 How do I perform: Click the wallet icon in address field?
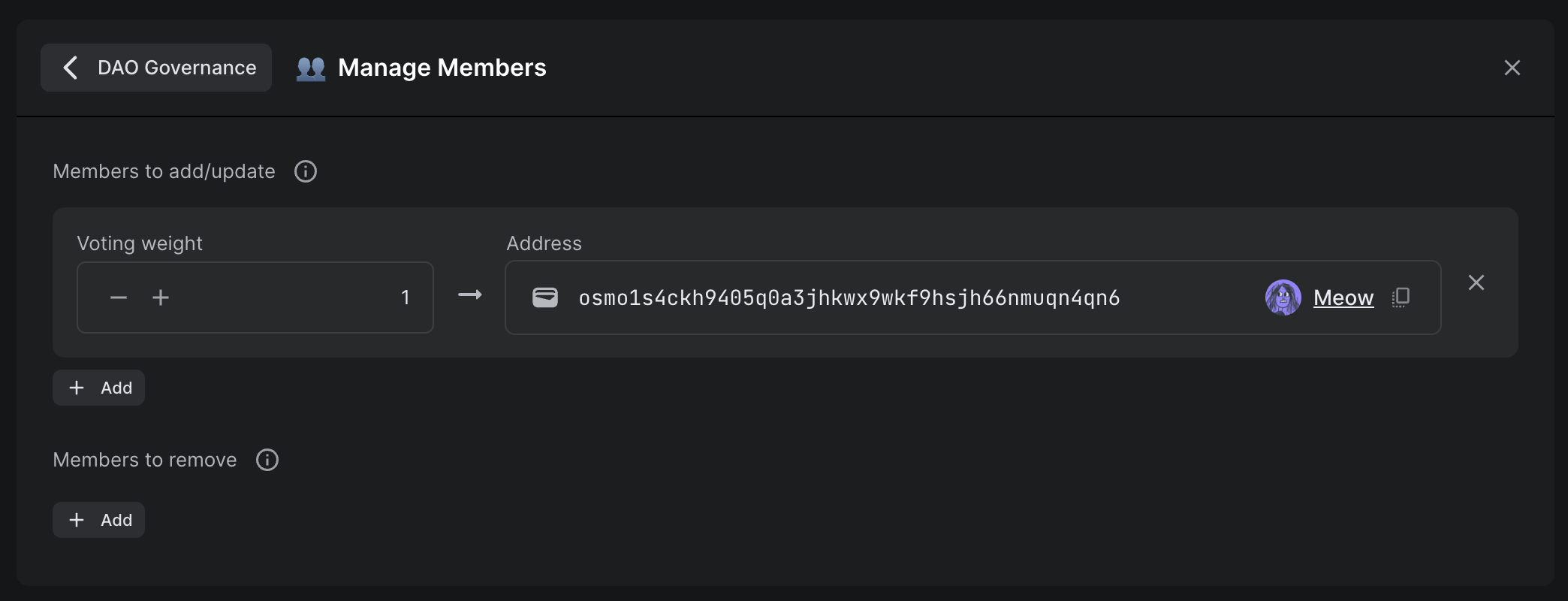[545, 298]
